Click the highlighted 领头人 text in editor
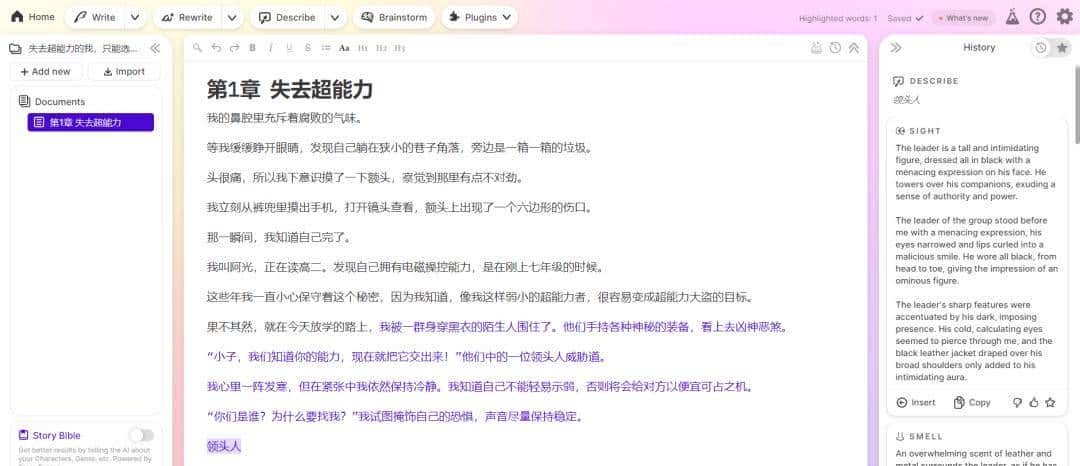The height and width of the screenshot is (466, 1080). click(x=224, y=447)
